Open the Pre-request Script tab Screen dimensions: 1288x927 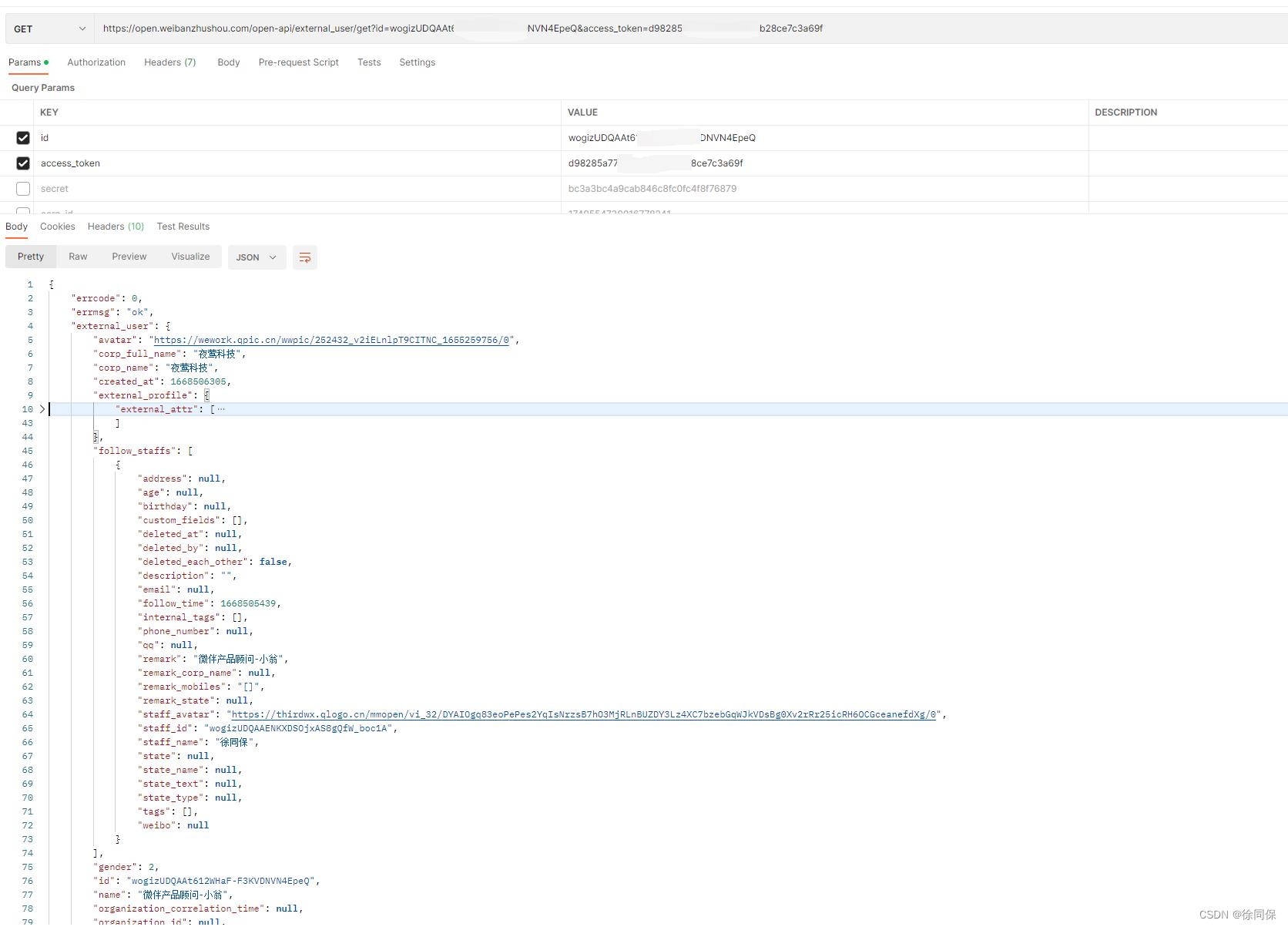299,62
